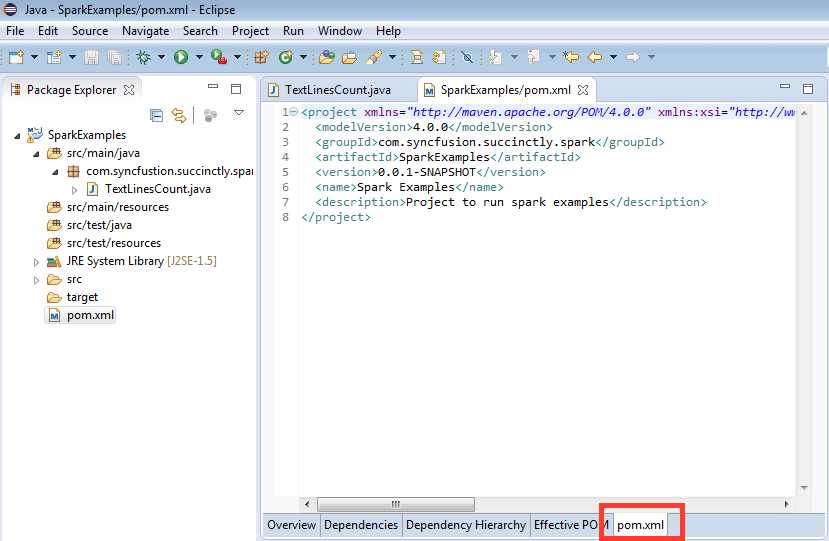Toggle the skip breakpoints toolbar icon
Viewport: 829px width, 541px height.
(467, 57)
